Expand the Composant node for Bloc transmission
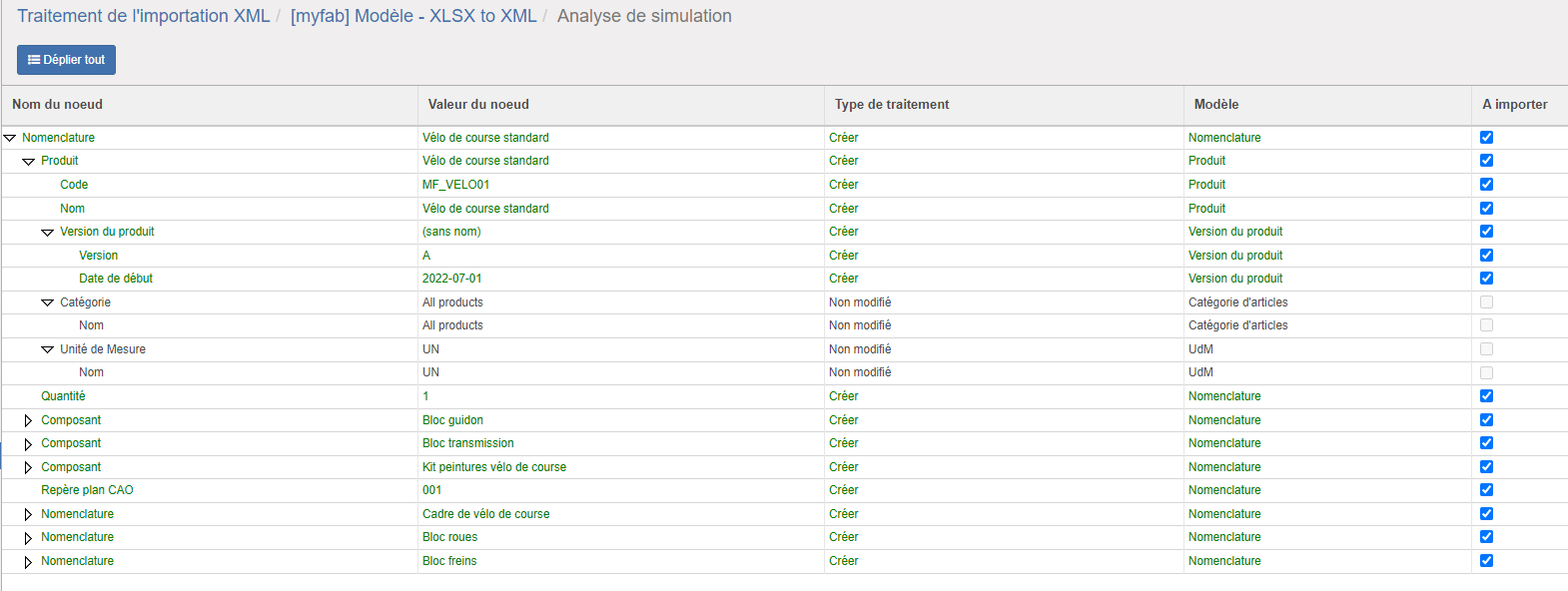The image size is (1568, 591). 28,443
